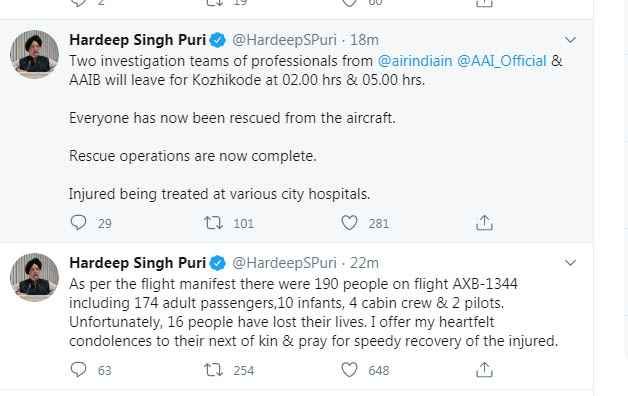Image resolution: width=628 pixels, height=396 pixels.
Task: Reply to the flight AXB-1344 manifest tweet
Action: [78, 370]
